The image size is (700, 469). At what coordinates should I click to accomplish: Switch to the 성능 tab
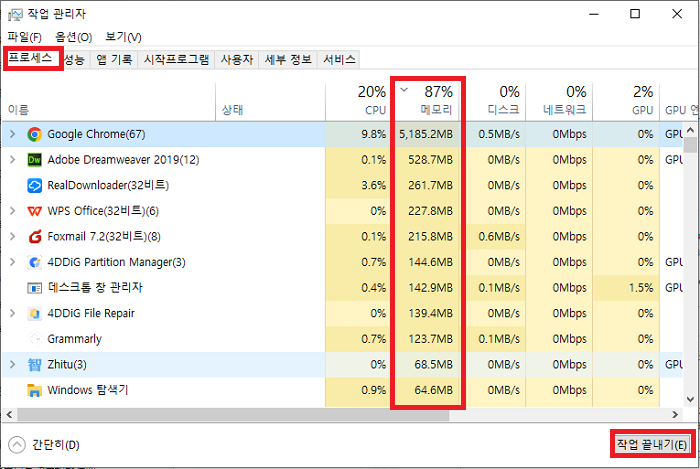75,59
